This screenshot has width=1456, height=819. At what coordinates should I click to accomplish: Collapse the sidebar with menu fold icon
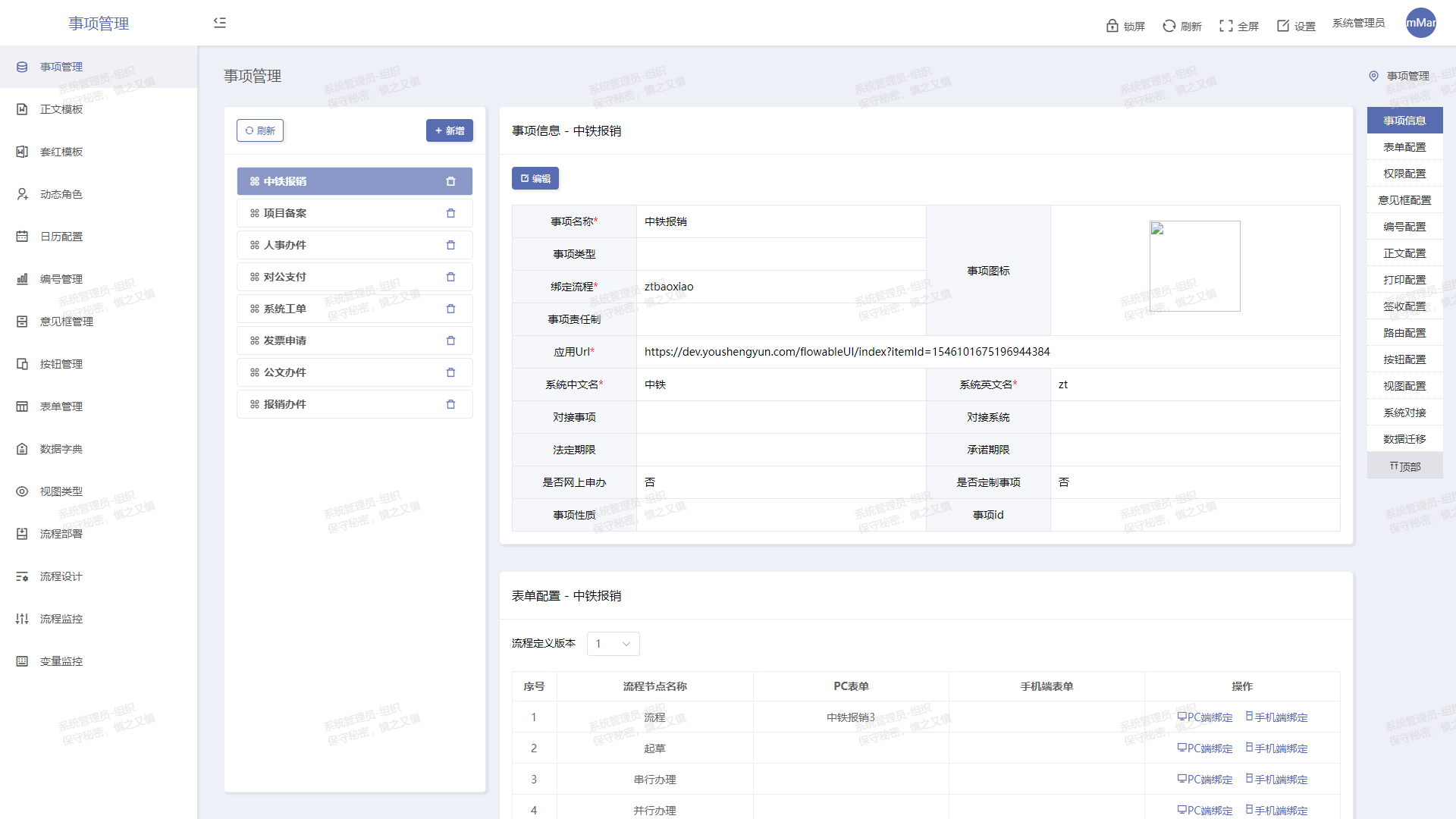tap(220, 23)
